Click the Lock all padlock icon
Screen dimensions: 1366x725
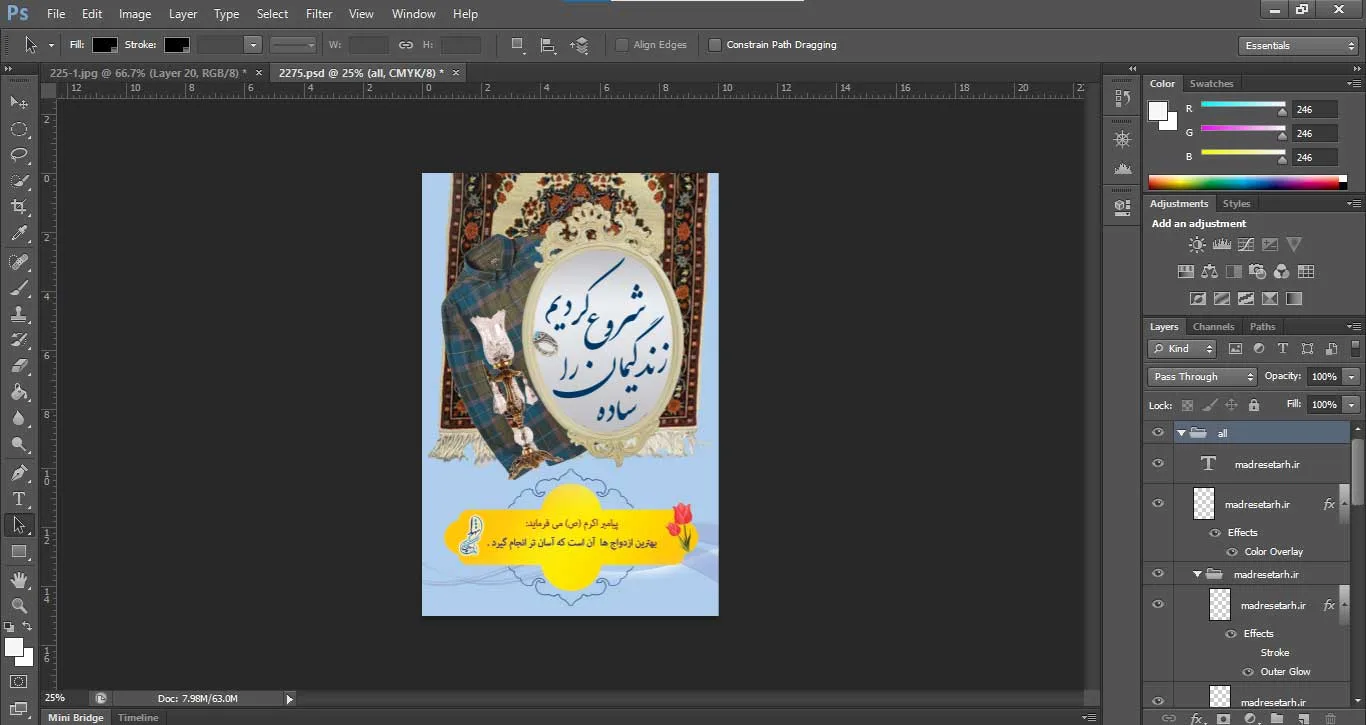[1254, 405]
